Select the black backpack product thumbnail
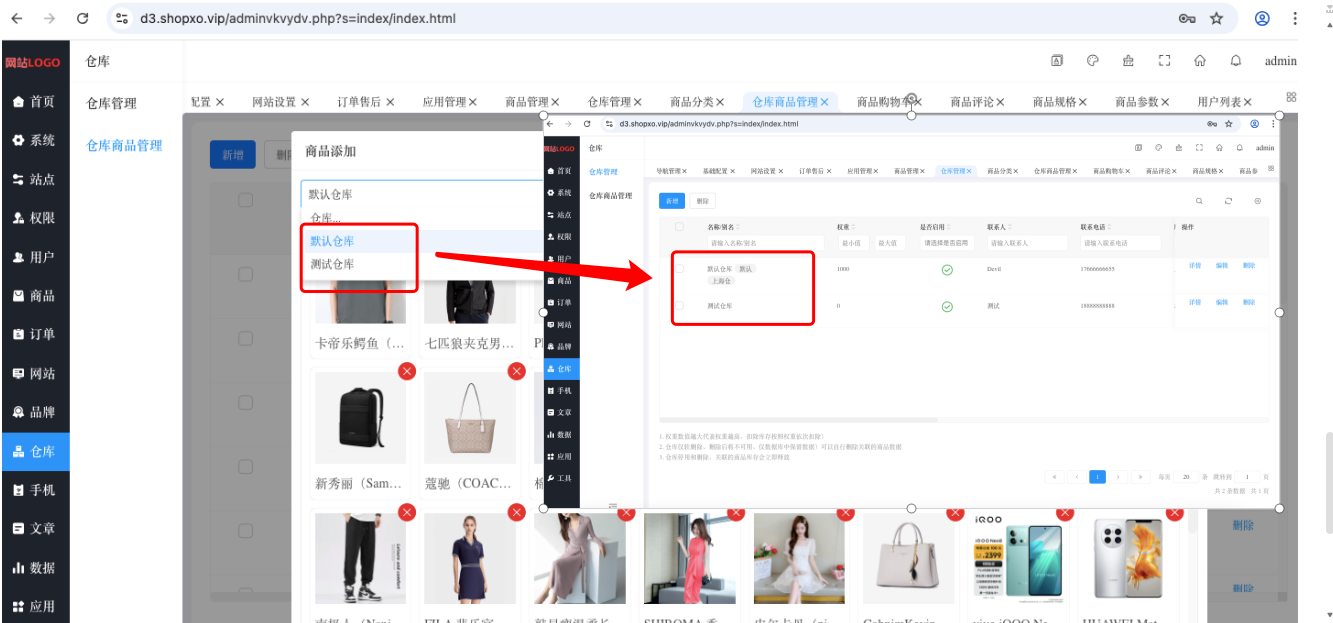 pos(360,418)
